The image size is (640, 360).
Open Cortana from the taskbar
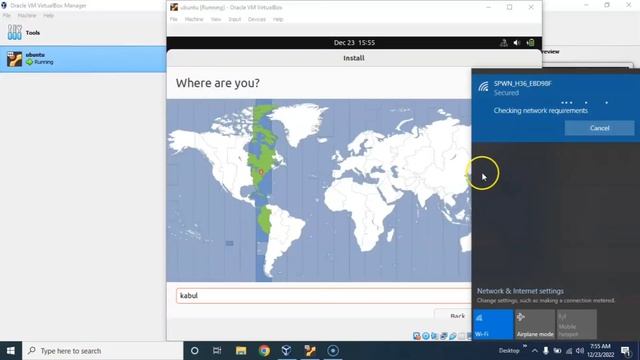(195, 351)
